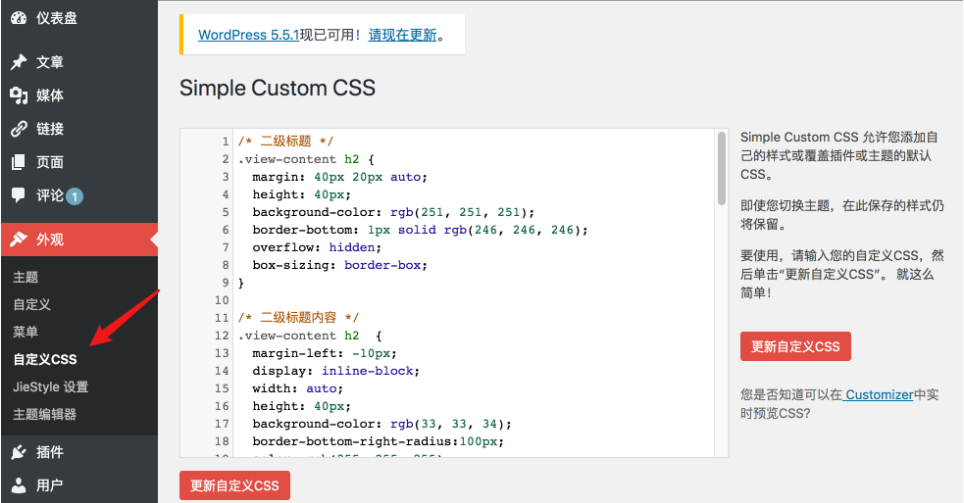964x503 pixels.
Task: Click the Simple Custom CSS page heading
Action: pos(277,88)
